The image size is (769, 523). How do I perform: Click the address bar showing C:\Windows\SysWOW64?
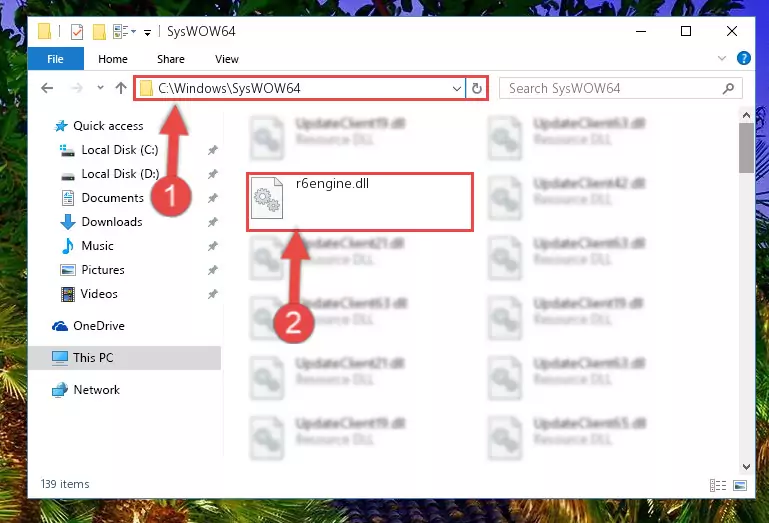click(300, 88)
